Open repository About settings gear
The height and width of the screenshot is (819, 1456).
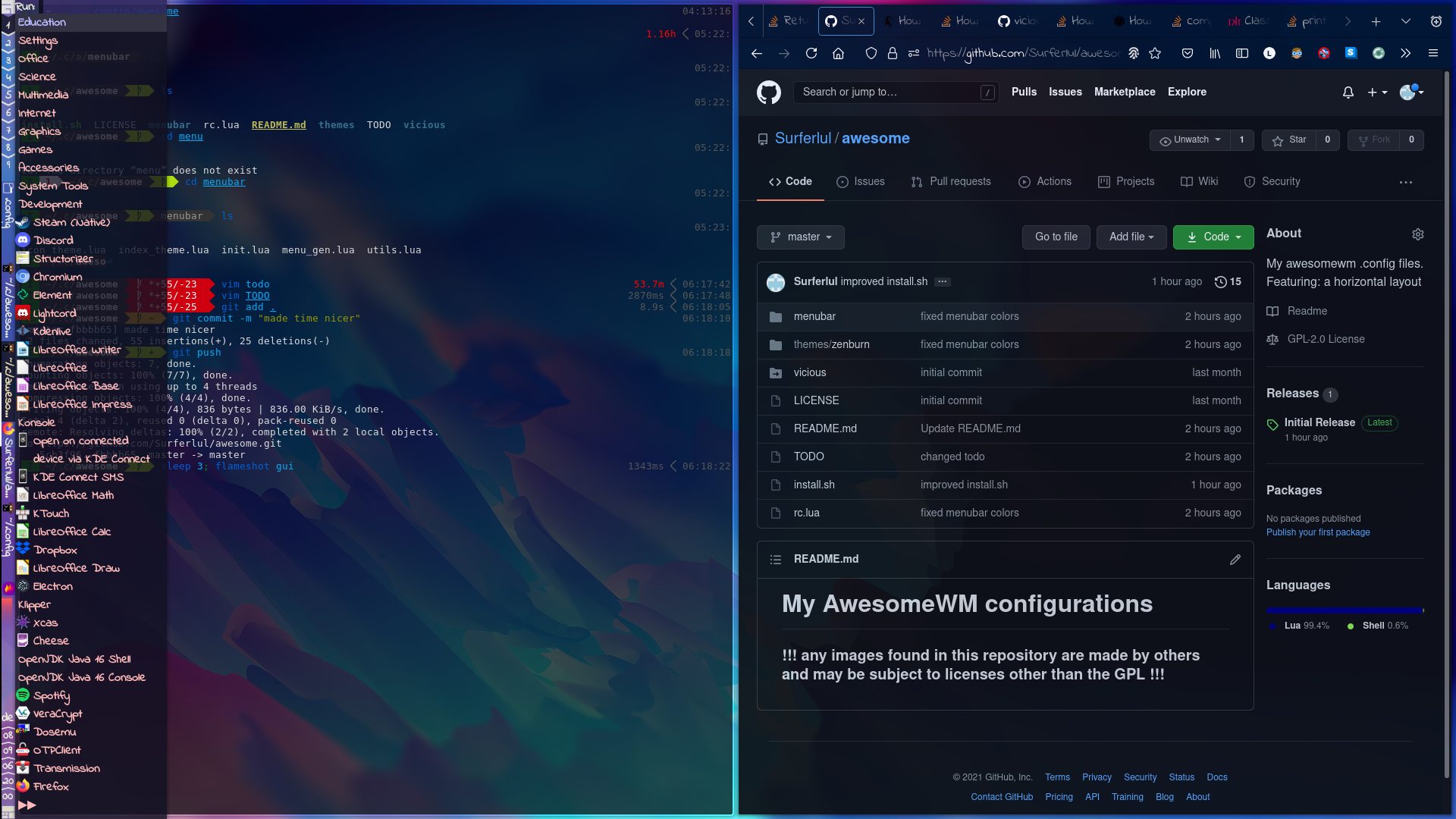pos(1417,234)
